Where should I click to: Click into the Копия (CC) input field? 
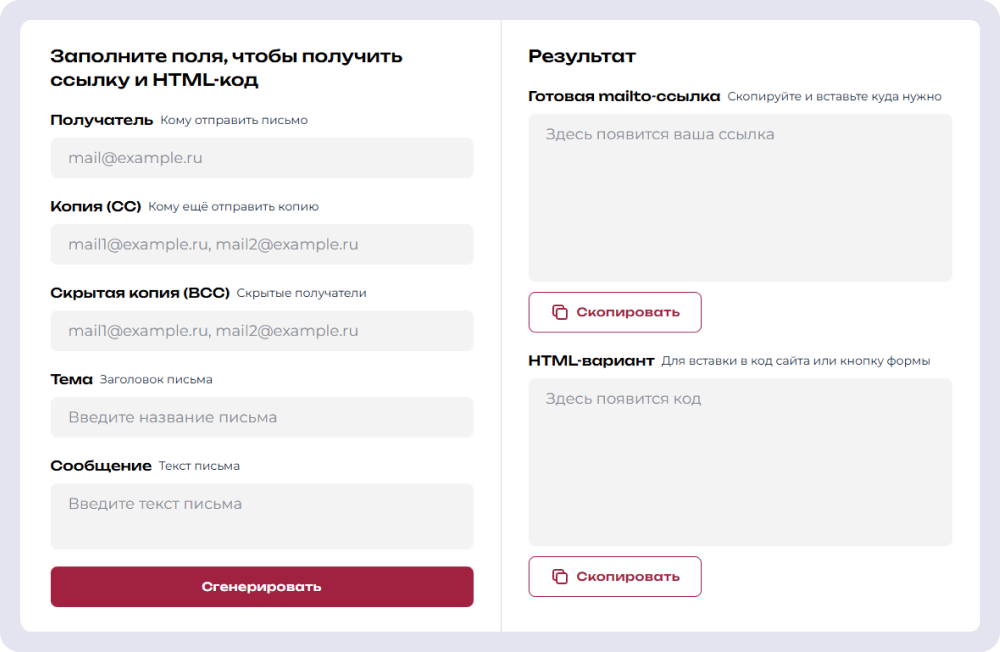pyautogui.click(x=262, y=244)
